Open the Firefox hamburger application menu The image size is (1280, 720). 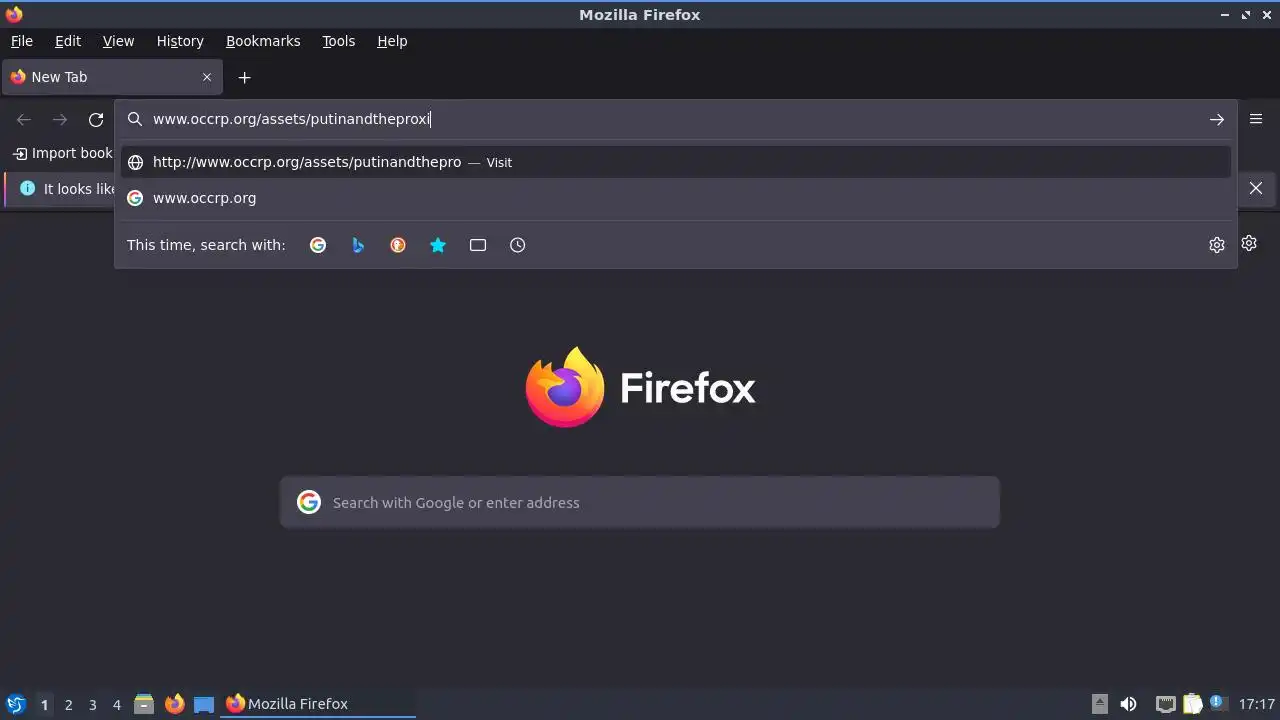[1256, 119]
